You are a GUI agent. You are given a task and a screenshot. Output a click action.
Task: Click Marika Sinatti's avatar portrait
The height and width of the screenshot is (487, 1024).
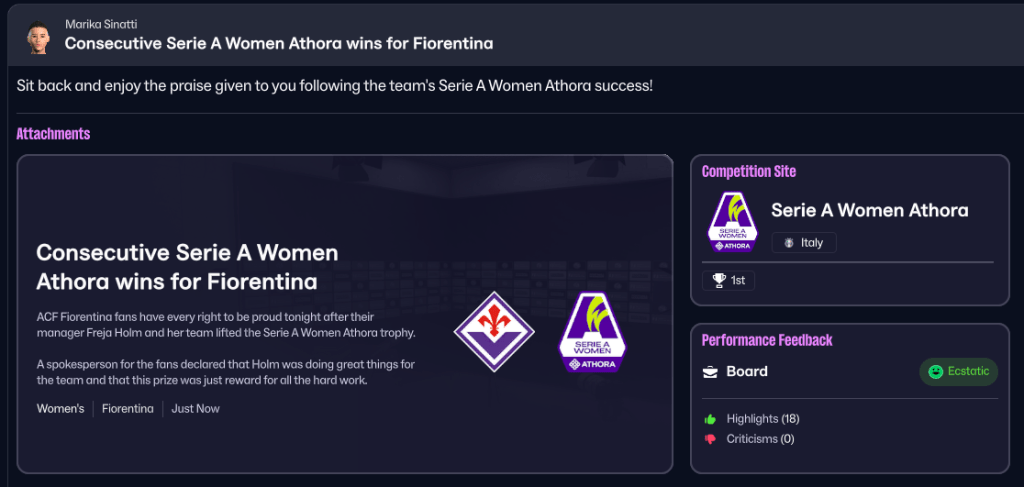click(37, 35)
